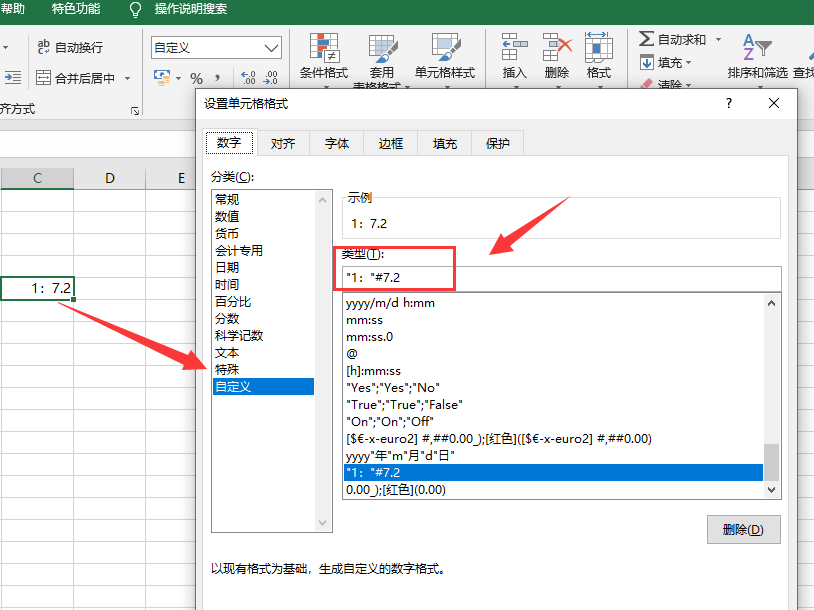The width and height of the screenshot is (814, 610).
Task: Open the Format as Table (套用表格格式) icon
Action: [383, 49]
